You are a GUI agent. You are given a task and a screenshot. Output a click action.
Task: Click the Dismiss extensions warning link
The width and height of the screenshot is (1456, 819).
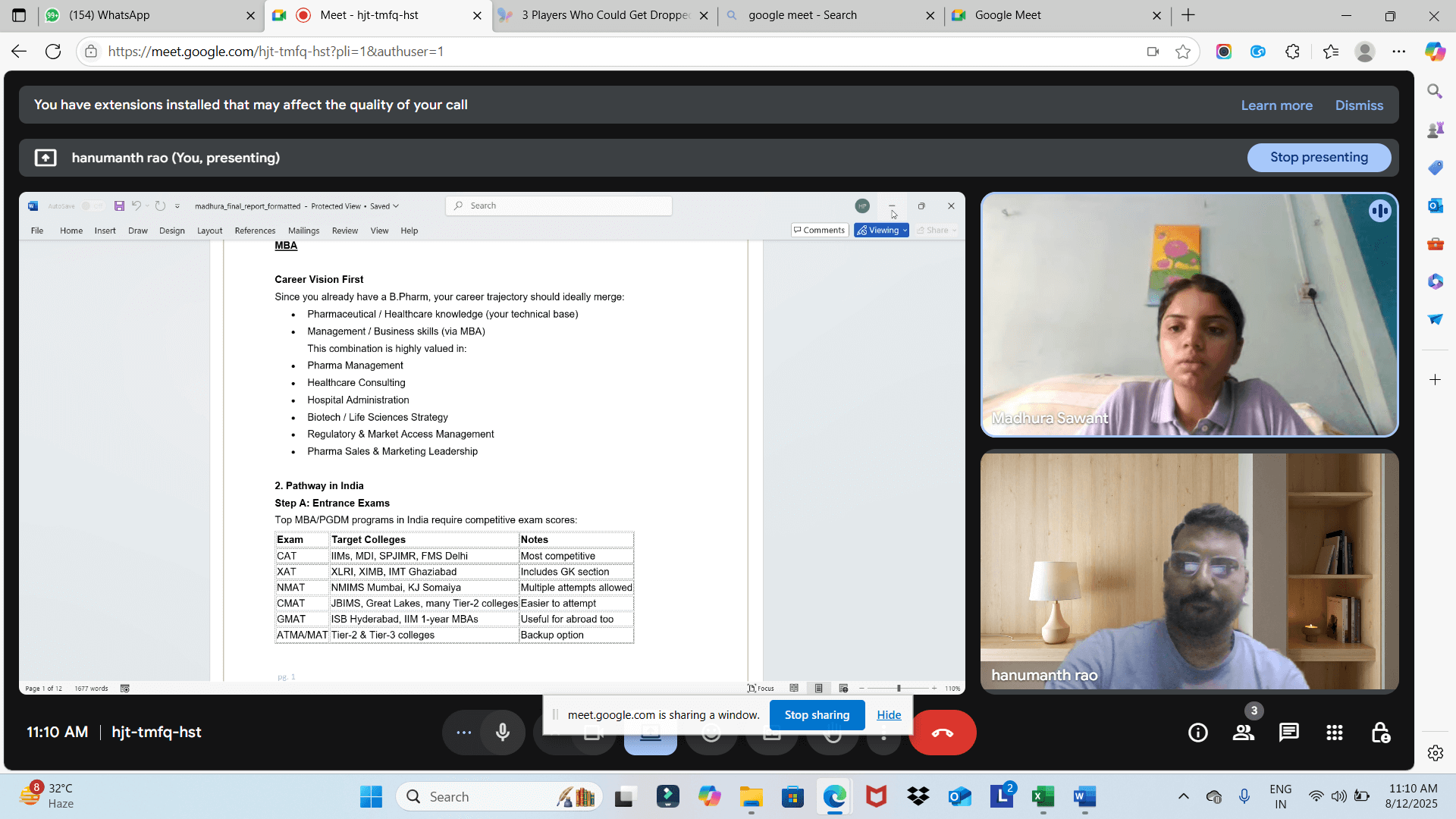(1359, 105)
